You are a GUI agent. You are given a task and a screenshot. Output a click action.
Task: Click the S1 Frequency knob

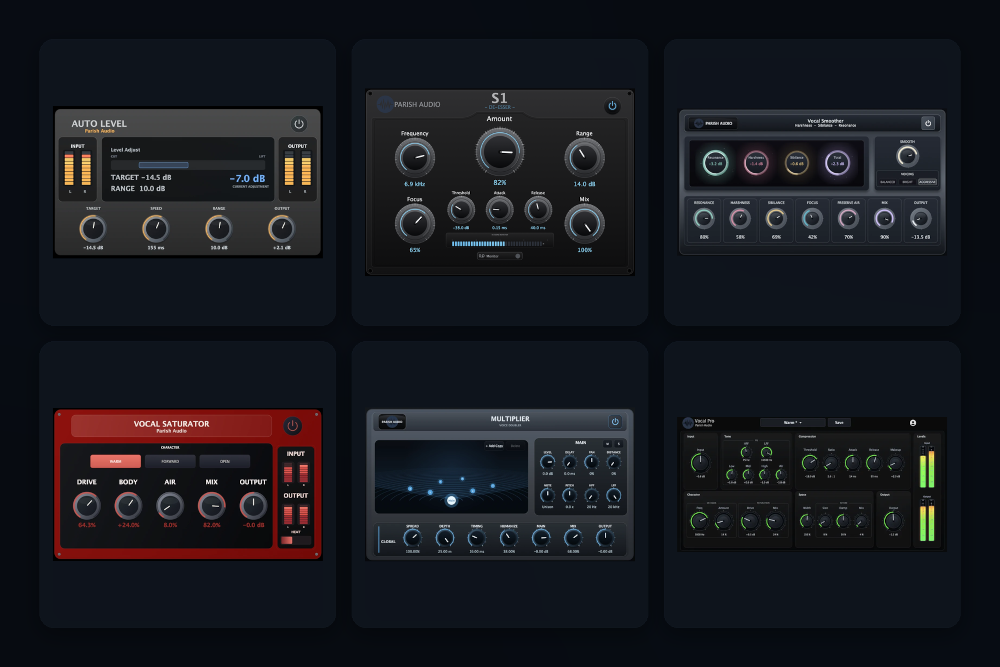415,158
